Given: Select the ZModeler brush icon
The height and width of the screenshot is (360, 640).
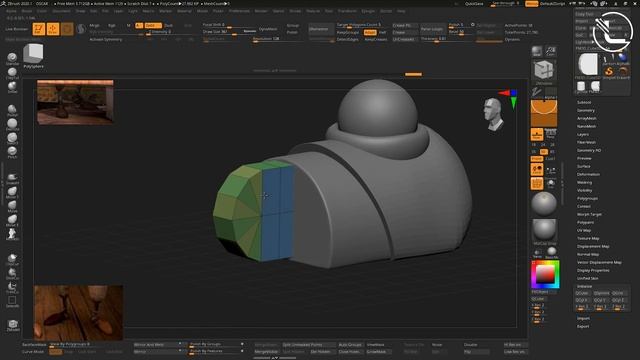Looking at the screenshot, I should tap(13, 324).
